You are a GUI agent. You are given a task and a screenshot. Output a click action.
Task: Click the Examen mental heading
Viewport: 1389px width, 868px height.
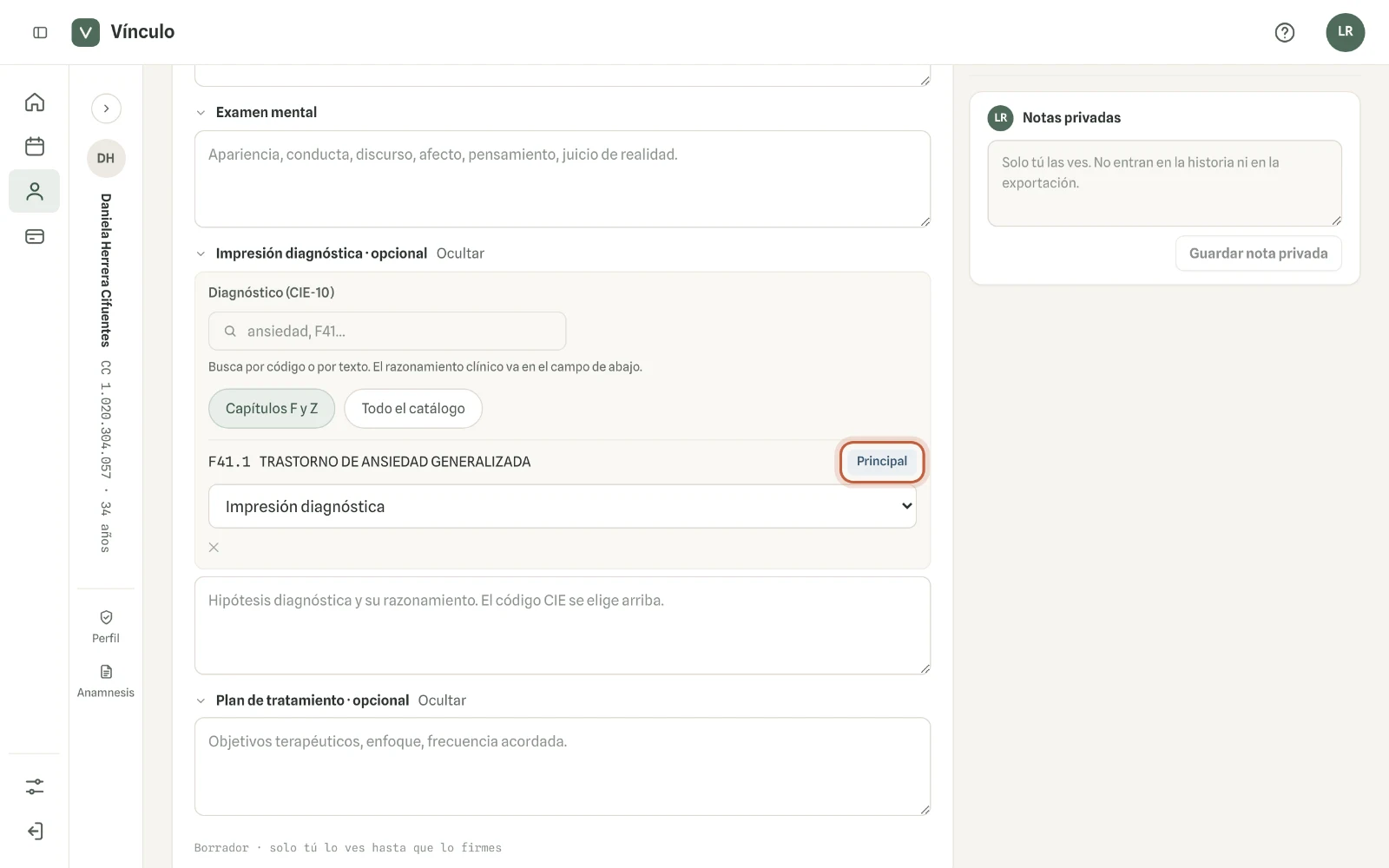coord(267,113)
